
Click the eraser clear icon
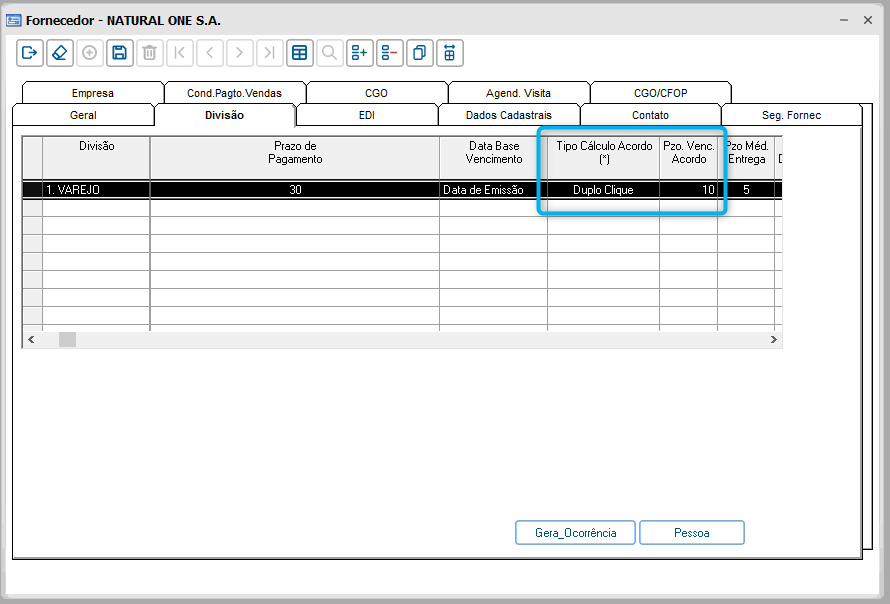point(60,53)
